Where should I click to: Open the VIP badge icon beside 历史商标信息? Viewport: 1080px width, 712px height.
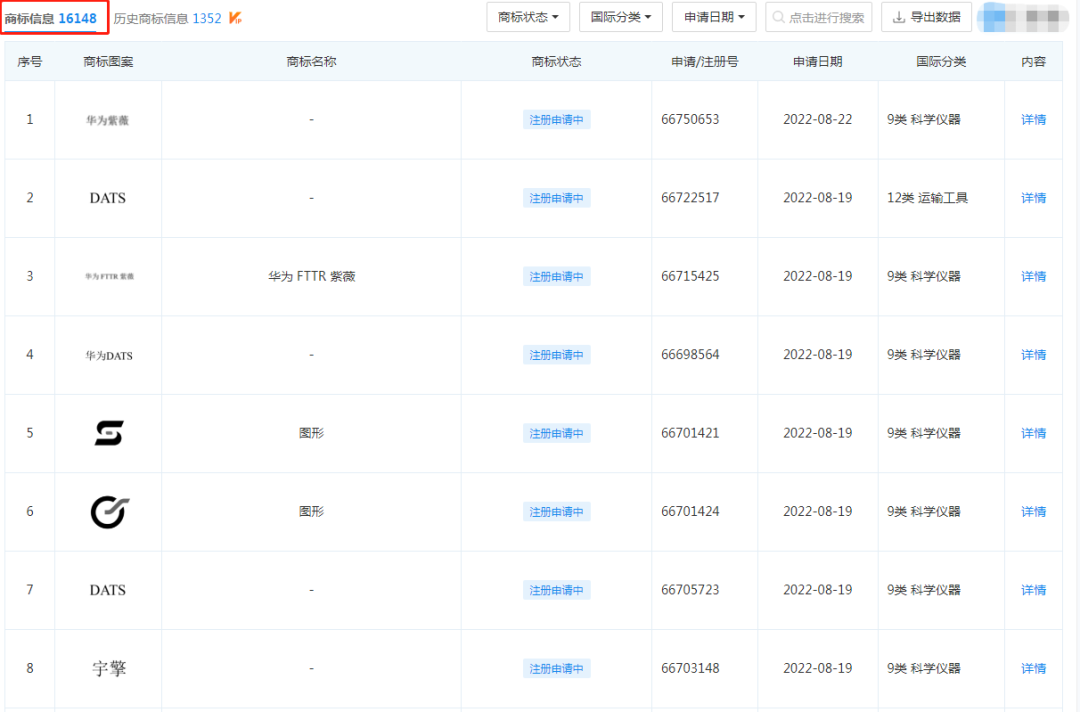tap(235, 18)
